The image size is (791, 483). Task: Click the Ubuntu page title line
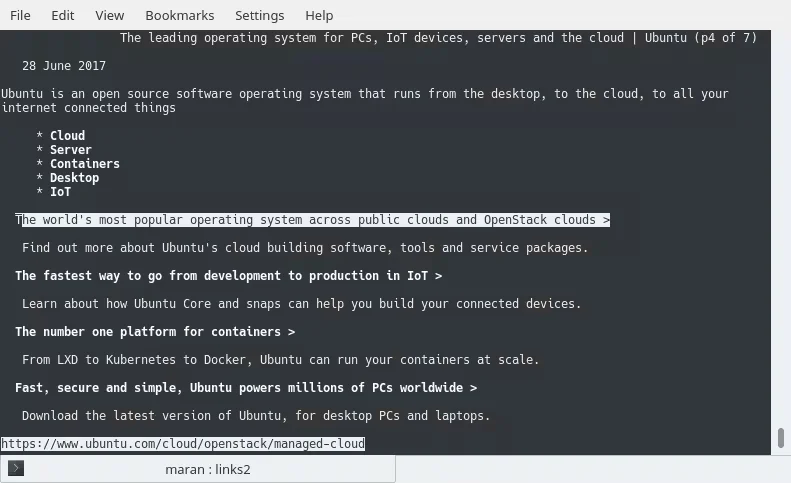point(438,38)
